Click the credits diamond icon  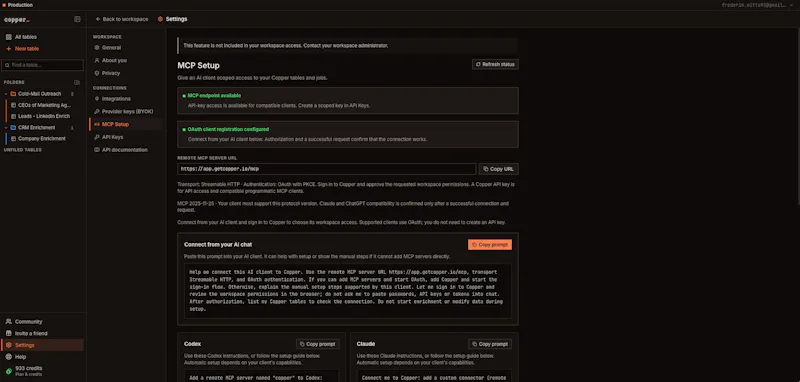(x=9, y=371)
